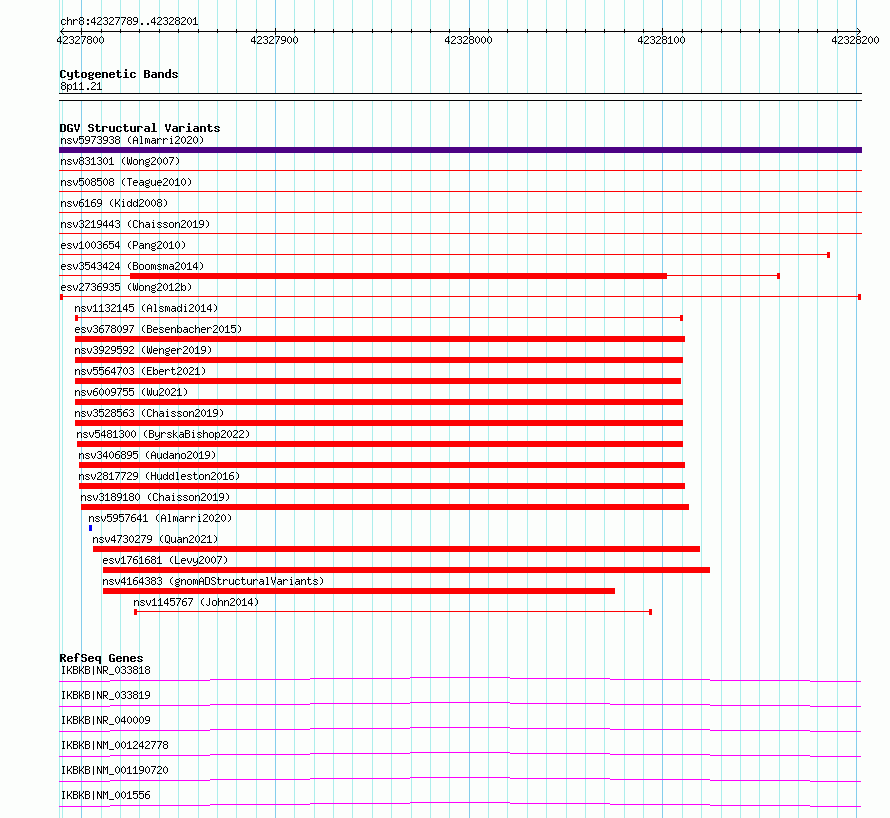Open variant esv3543424 (Boomsma2014) label
Screen dimensions: 890x818
click(132, 266)
